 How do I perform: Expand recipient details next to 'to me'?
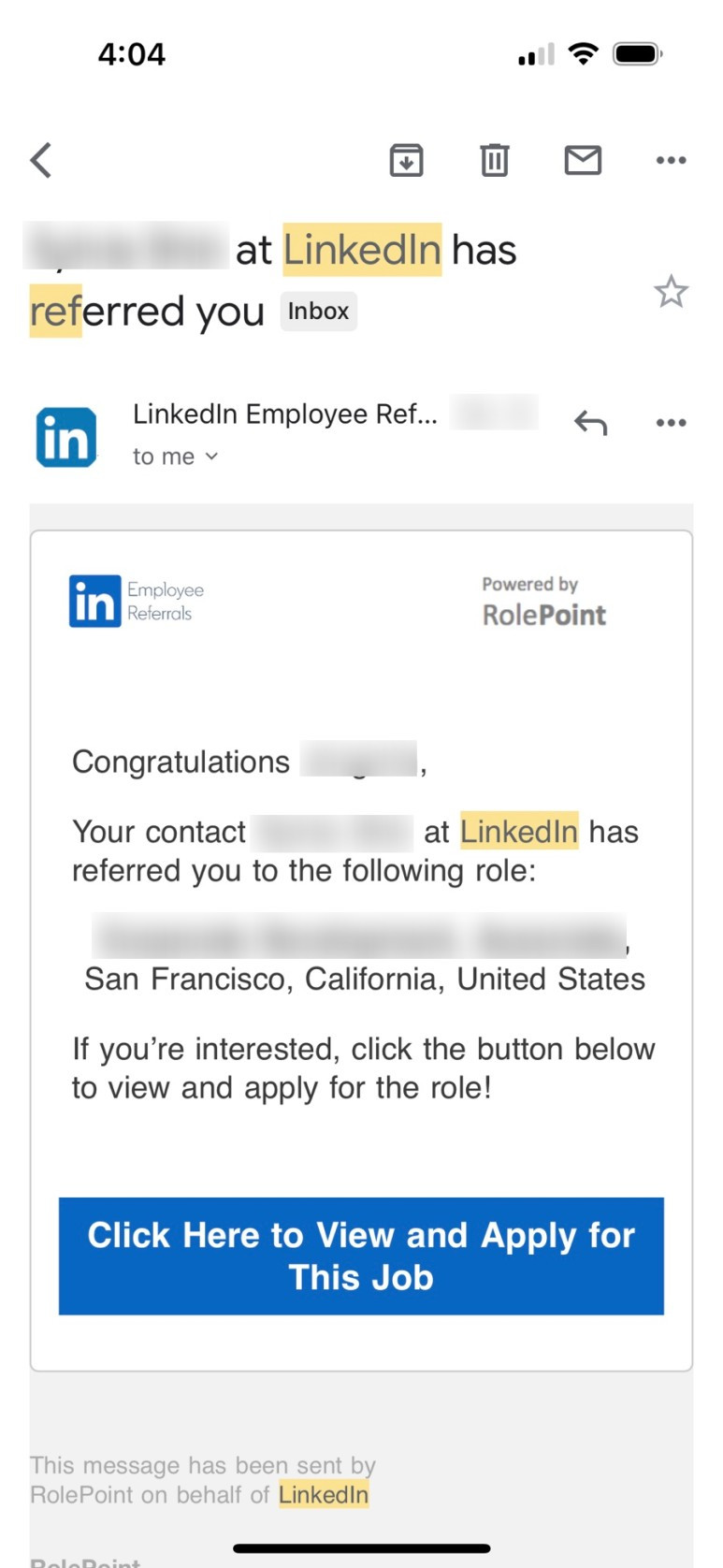pyautogui.click(x=211, y=457)
